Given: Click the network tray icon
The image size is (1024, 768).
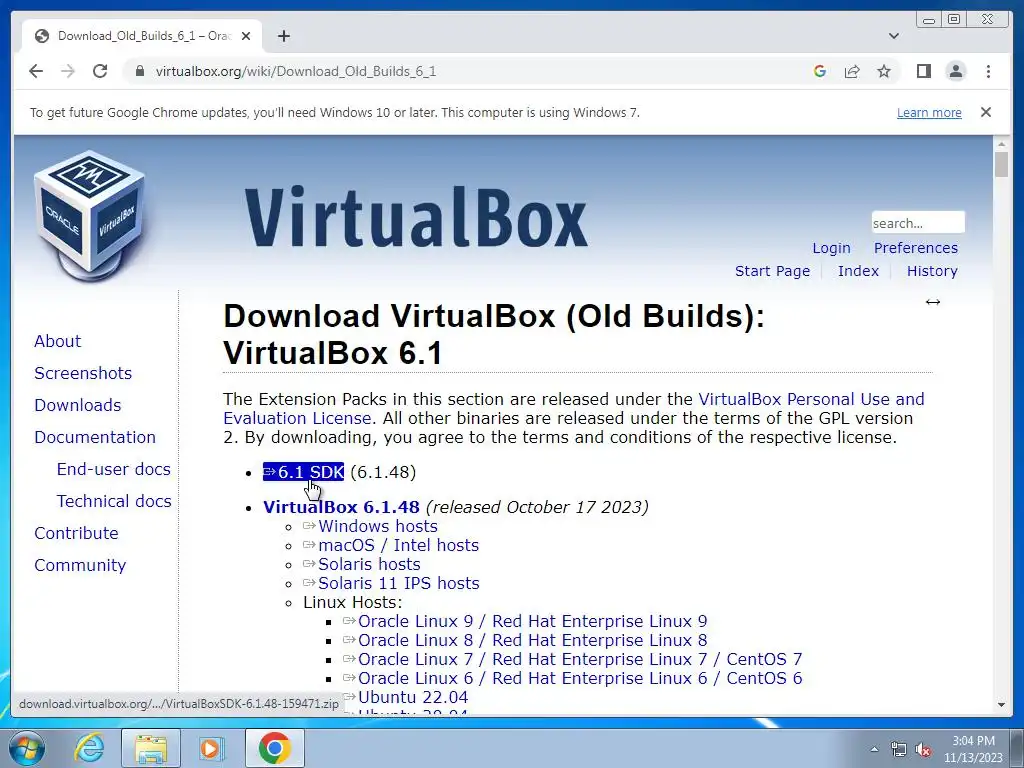Looking at the screenshot, I should [899, 750].
